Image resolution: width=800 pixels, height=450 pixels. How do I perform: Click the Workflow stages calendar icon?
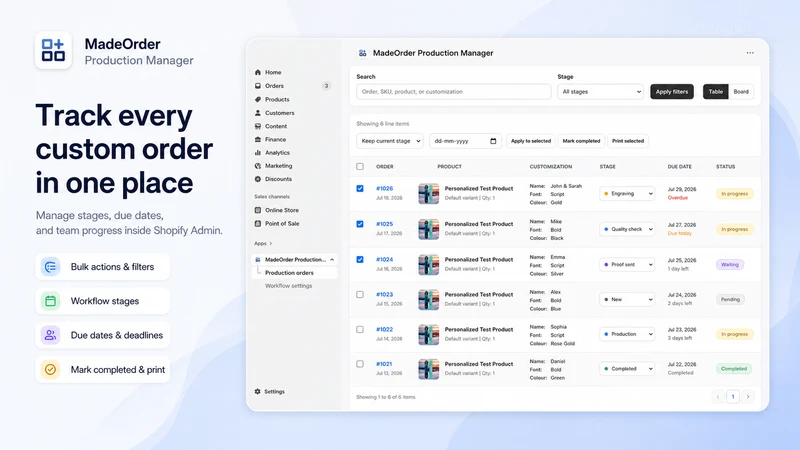click(51, 301)
